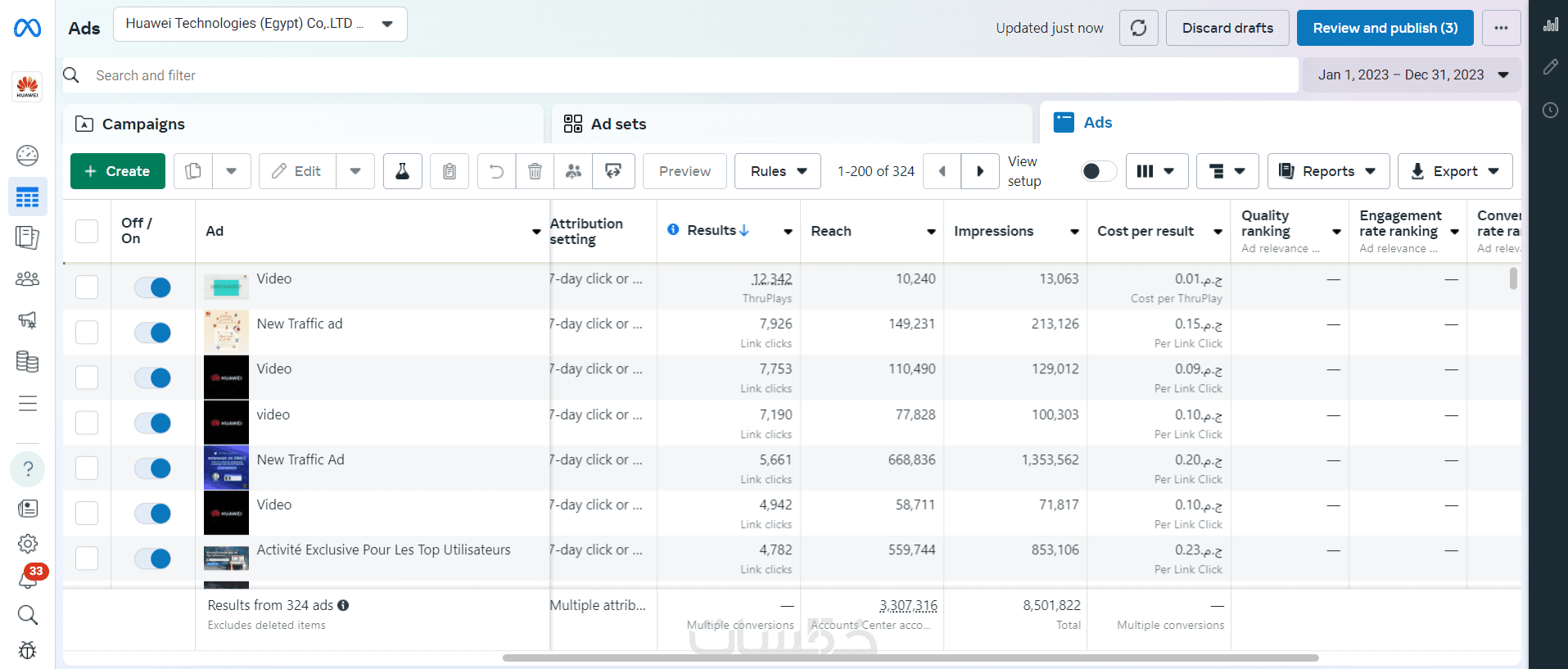The image size is (1568, 669).
Task: Open All tools hamburger menu icon
Action: (x=27, y=404)
